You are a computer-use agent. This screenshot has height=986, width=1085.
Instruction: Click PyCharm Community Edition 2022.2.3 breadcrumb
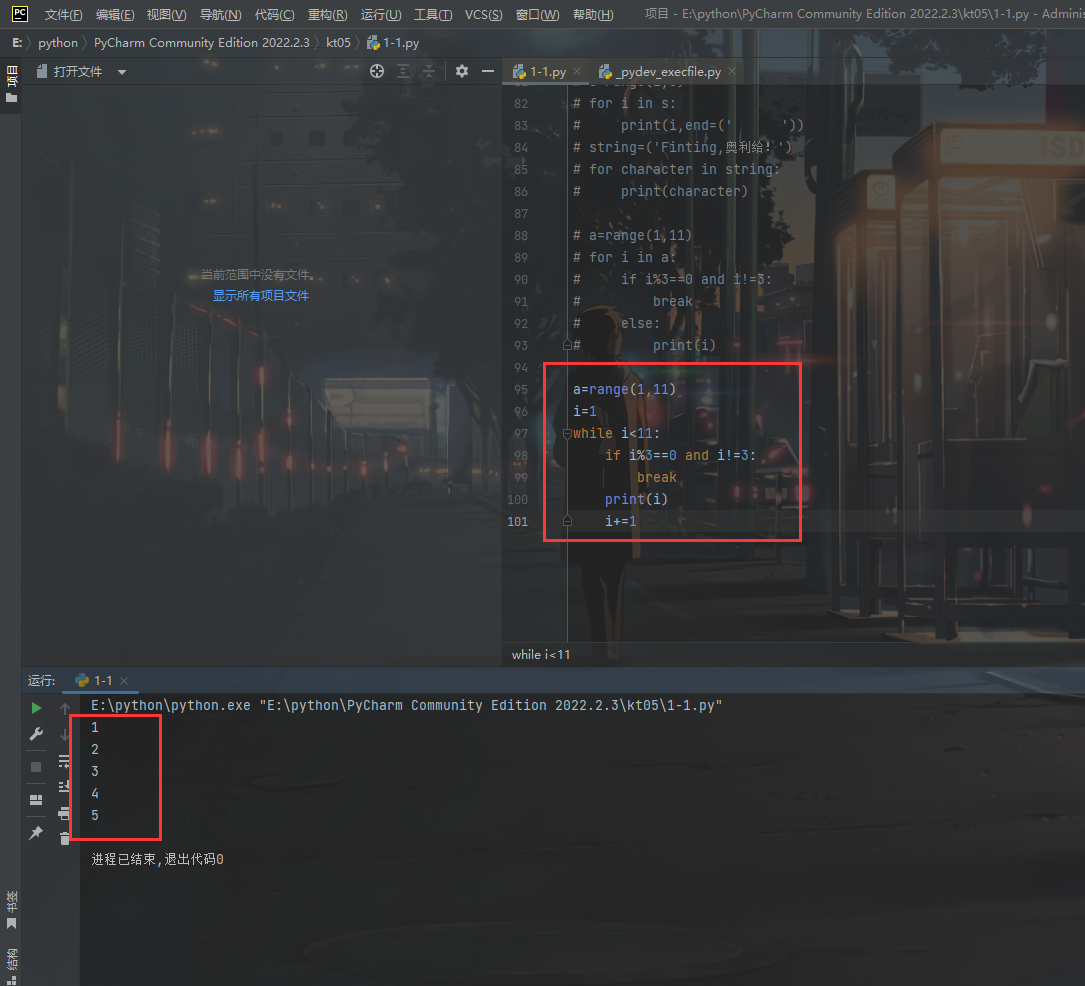click(202, 43)
